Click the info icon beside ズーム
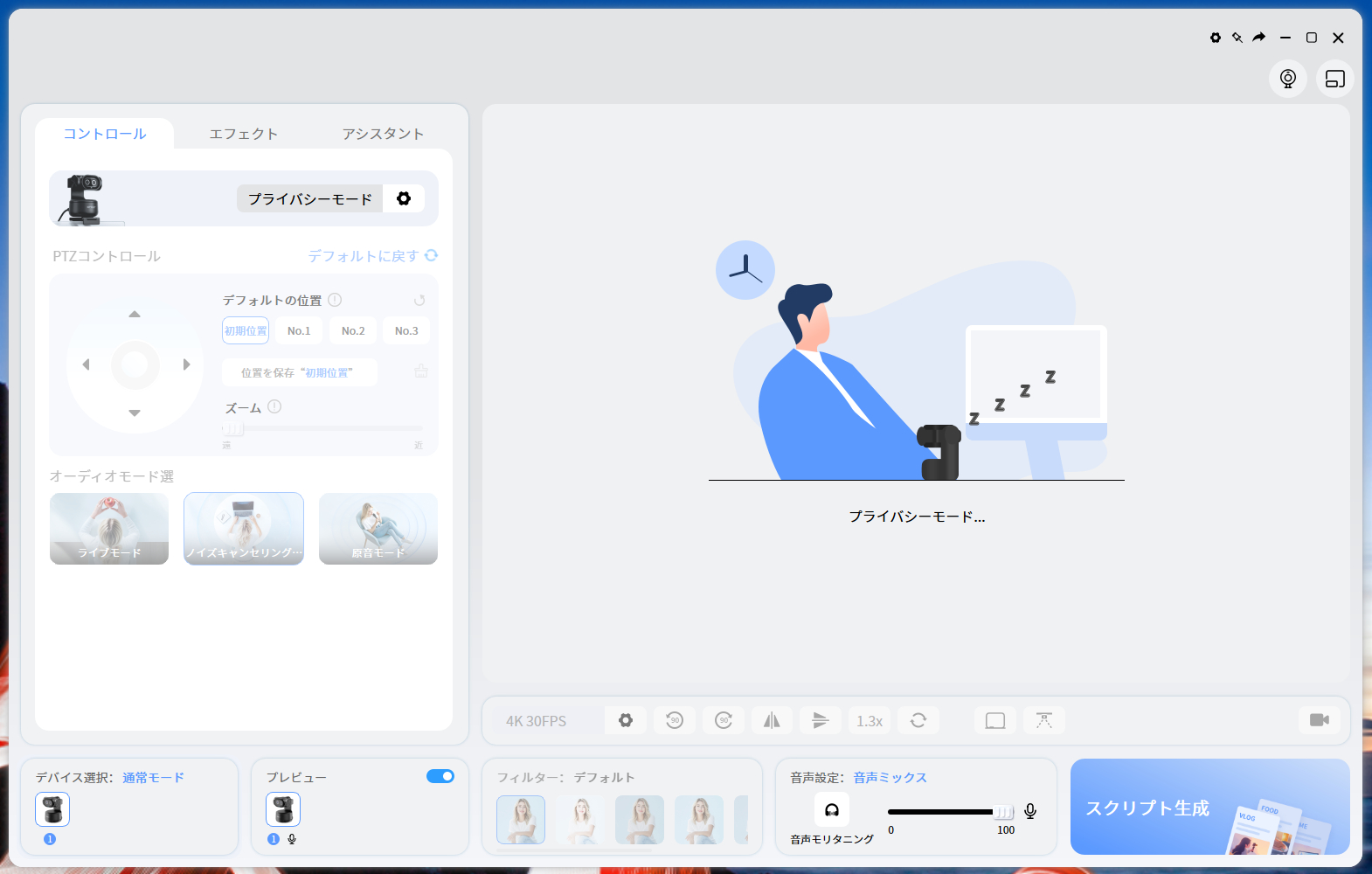 pyautogui.click(x=274, y=406)
